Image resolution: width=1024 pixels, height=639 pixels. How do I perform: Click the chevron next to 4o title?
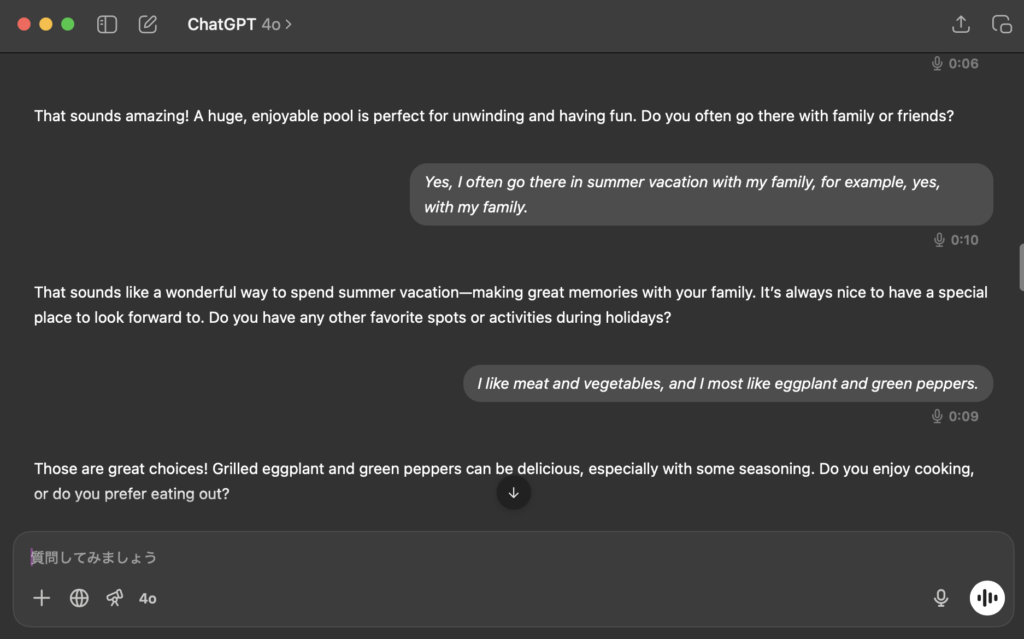coord(289,24)
